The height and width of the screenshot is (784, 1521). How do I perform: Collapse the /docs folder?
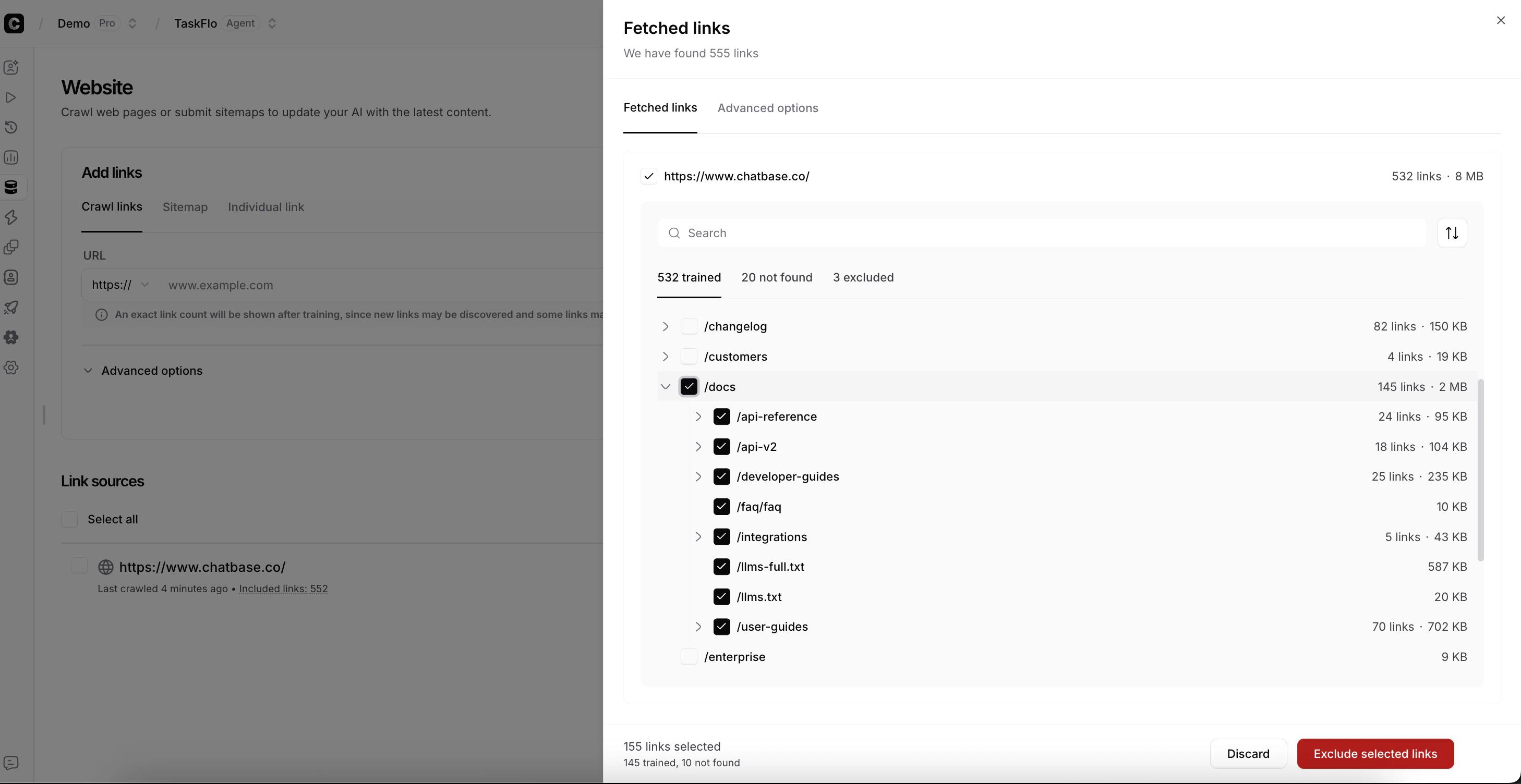coord(666,386)
